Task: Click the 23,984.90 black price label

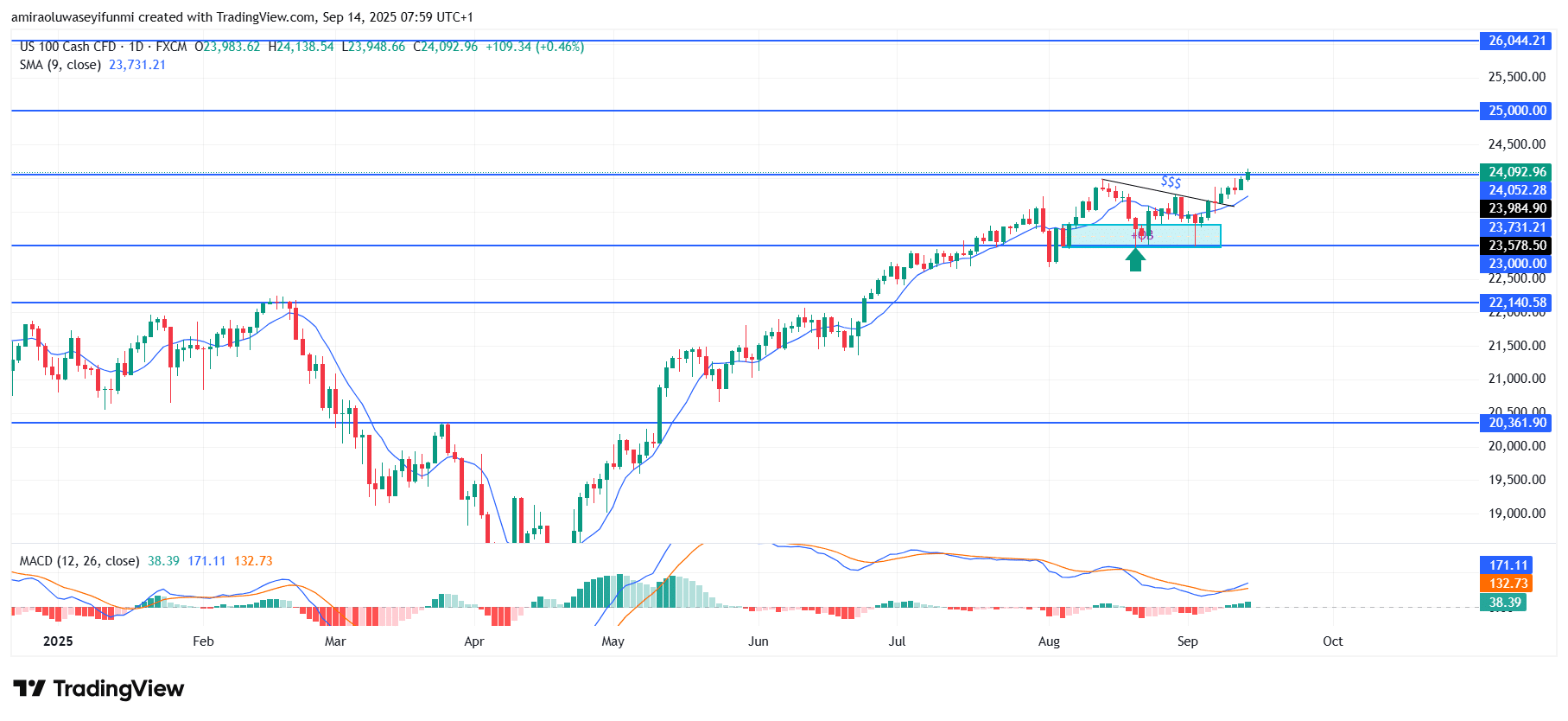Action: pyautogui.click(x=1516, y=208)
